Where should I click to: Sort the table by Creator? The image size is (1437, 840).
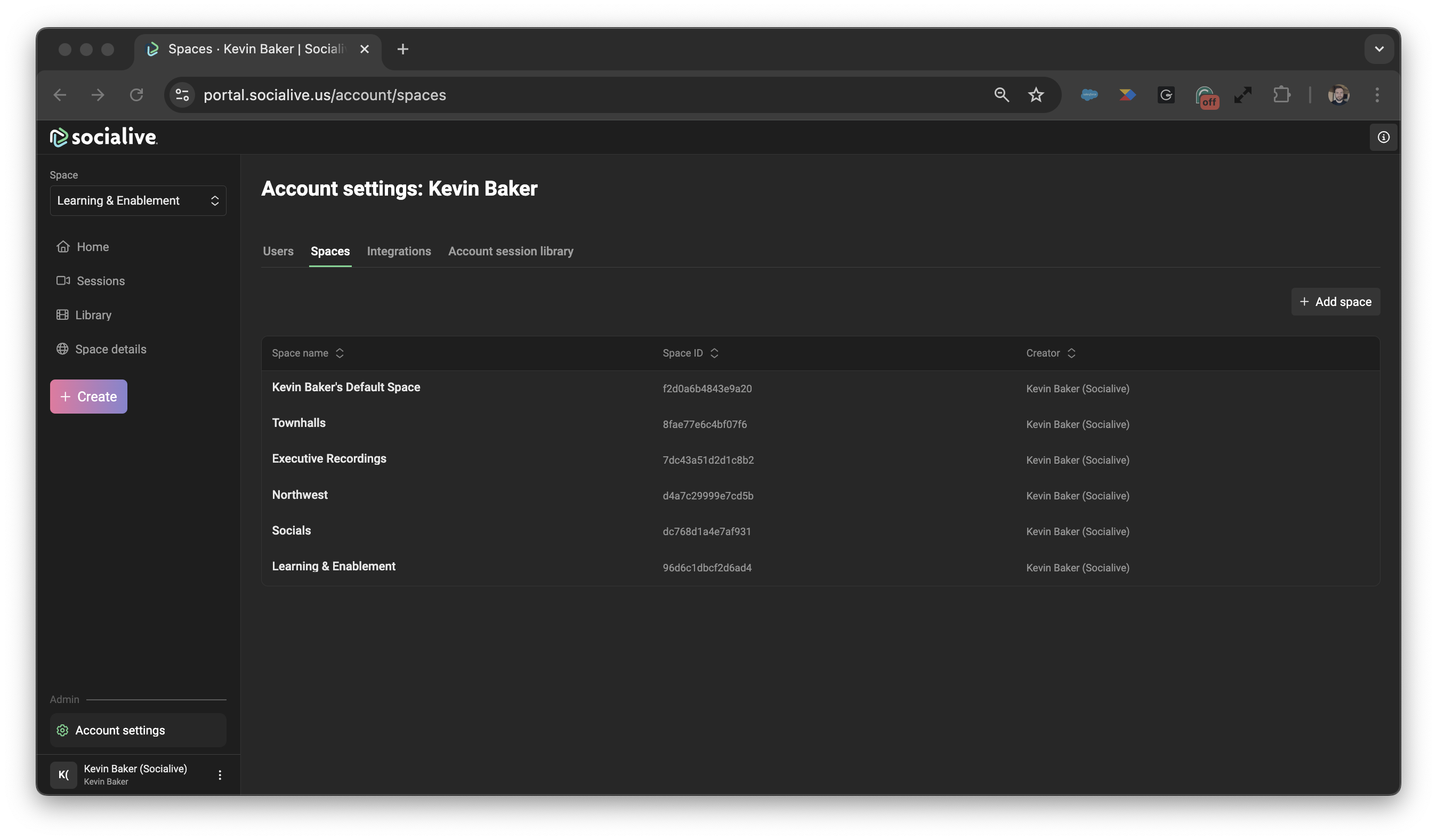[1050, 353]
